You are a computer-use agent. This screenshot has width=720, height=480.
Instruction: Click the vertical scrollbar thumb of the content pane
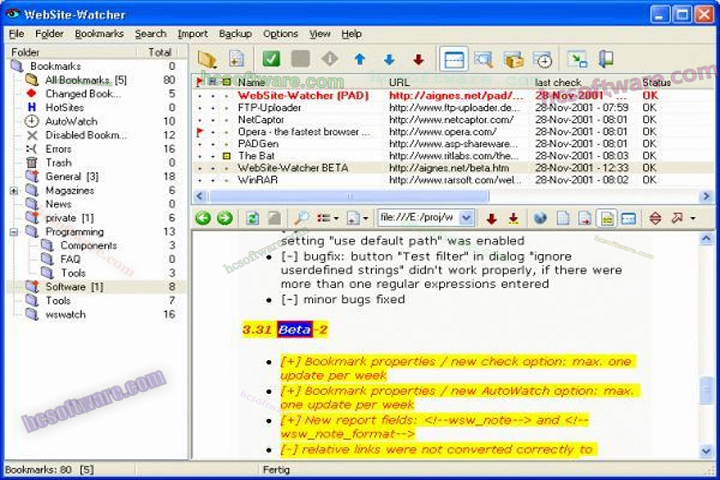[706, 390]
